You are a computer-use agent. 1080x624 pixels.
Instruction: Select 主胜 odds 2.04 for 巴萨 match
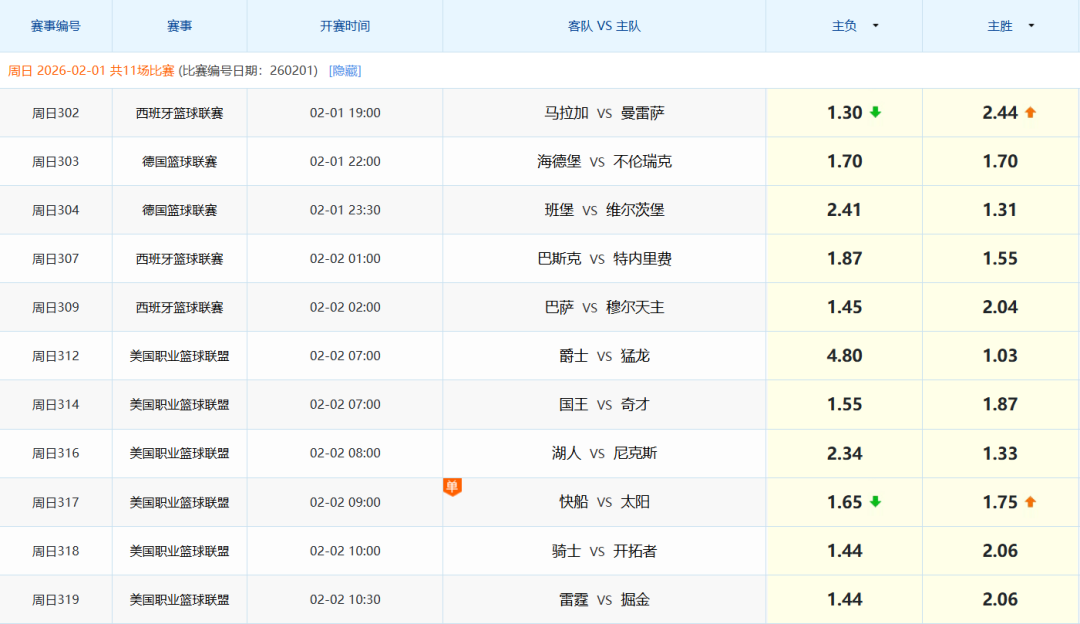(1000, 307)
